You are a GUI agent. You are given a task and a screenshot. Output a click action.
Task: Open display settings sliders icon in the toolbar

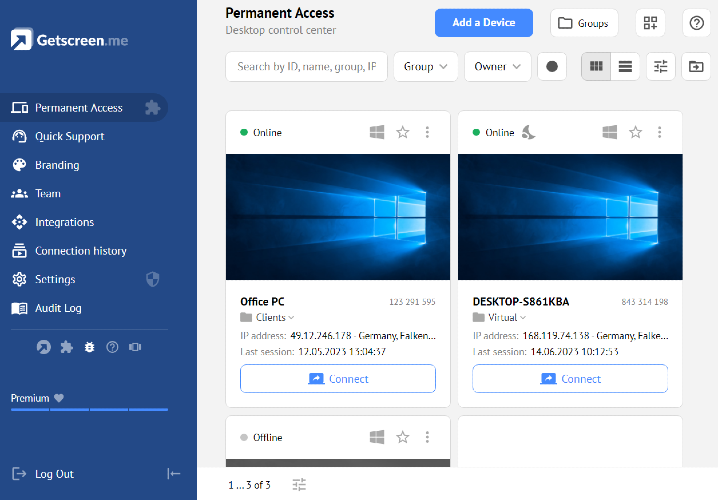[660, 66]
